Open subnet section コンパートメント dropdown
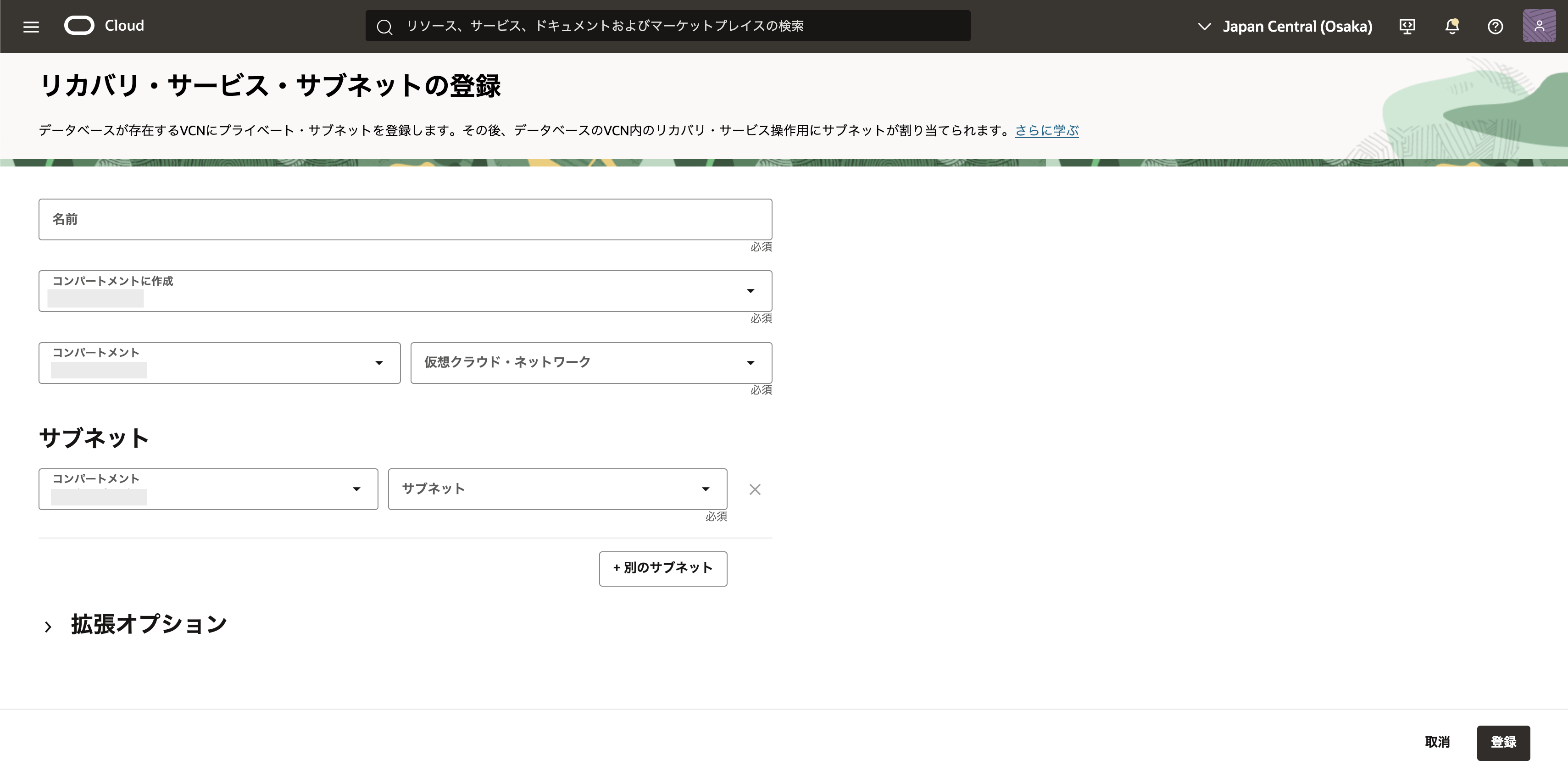This screenshot has height=777, width=1568. pos(207,488)
